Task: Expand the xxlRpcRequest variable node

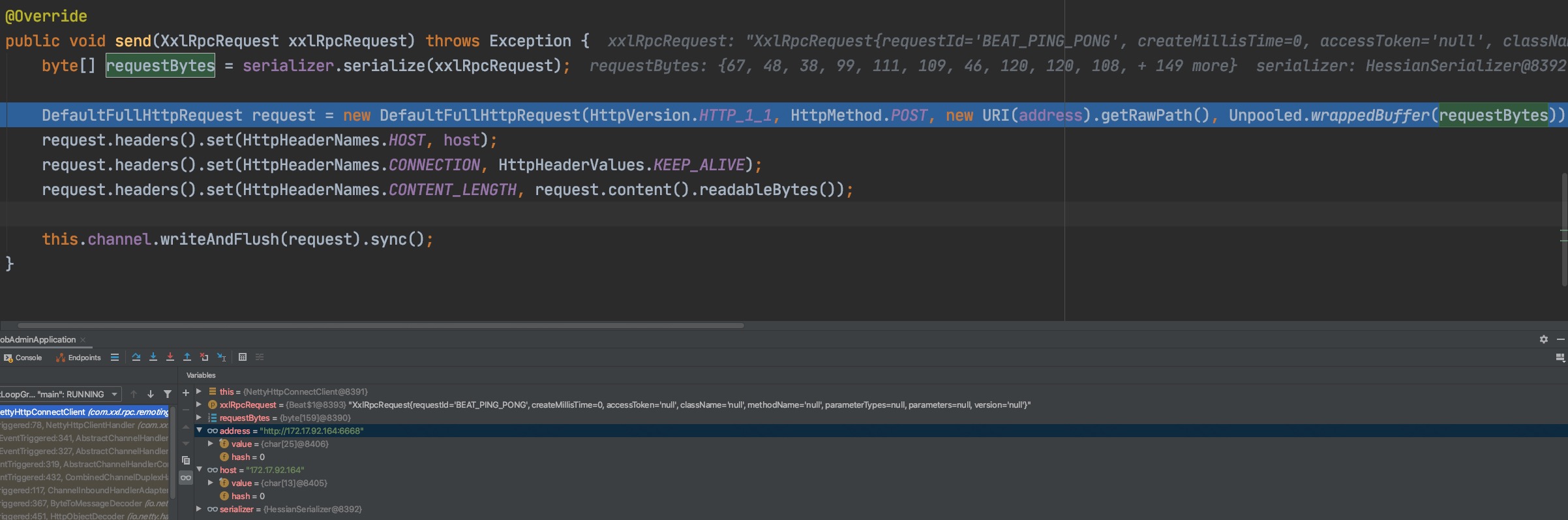Action: pyautogui.click(x=200, y=405)
